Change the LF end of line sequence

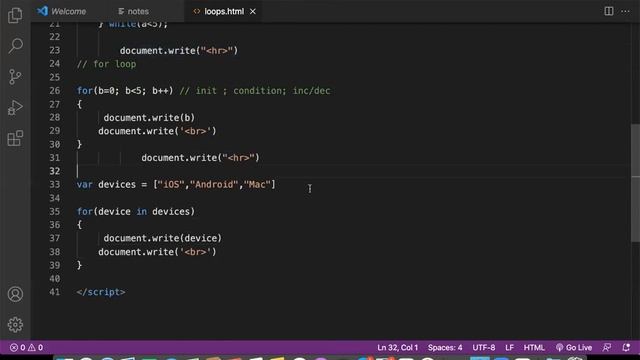pos(509,347)
